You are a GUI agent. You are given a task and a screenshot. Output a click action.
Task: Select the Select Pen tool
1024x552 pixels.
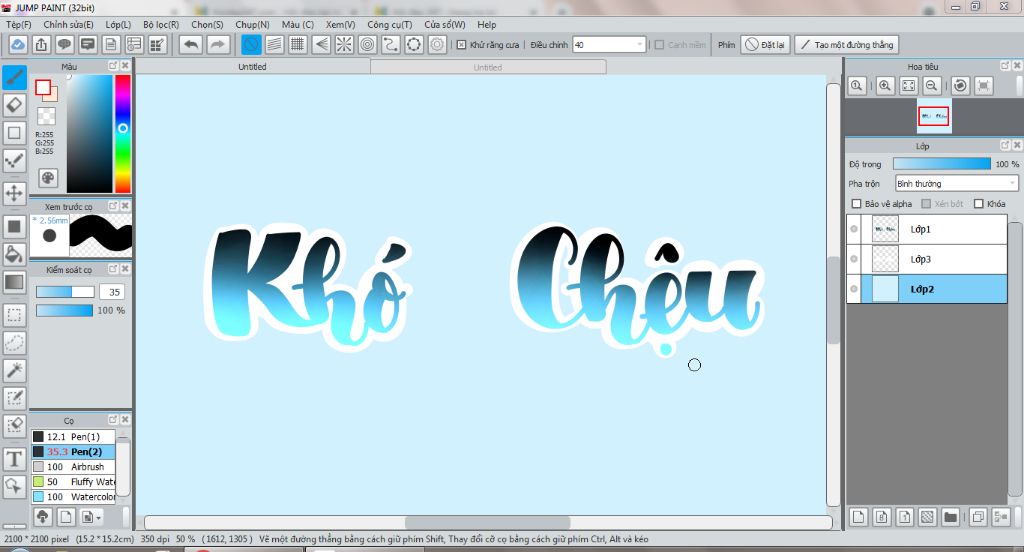tap(14, 398)
